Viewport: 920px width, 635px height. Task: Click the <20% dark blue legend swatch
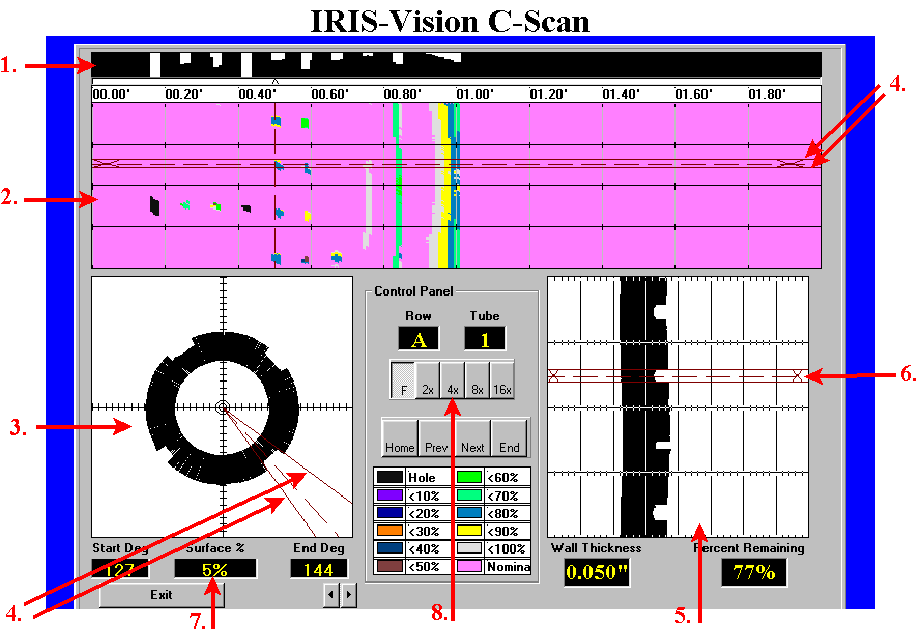[x=390, y=513]
